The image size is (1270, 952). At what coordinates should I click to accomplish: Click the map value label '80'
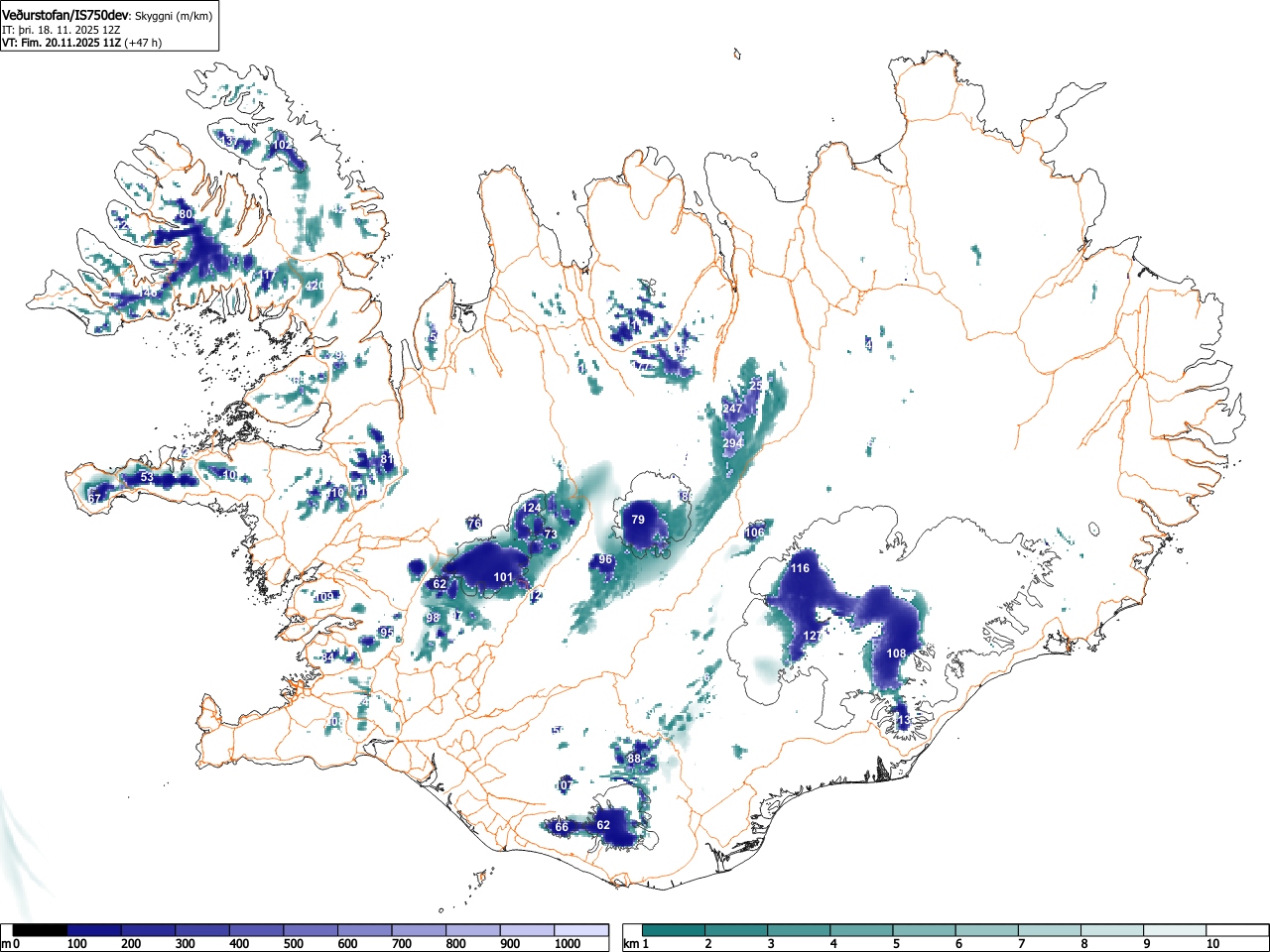[185, 214]
